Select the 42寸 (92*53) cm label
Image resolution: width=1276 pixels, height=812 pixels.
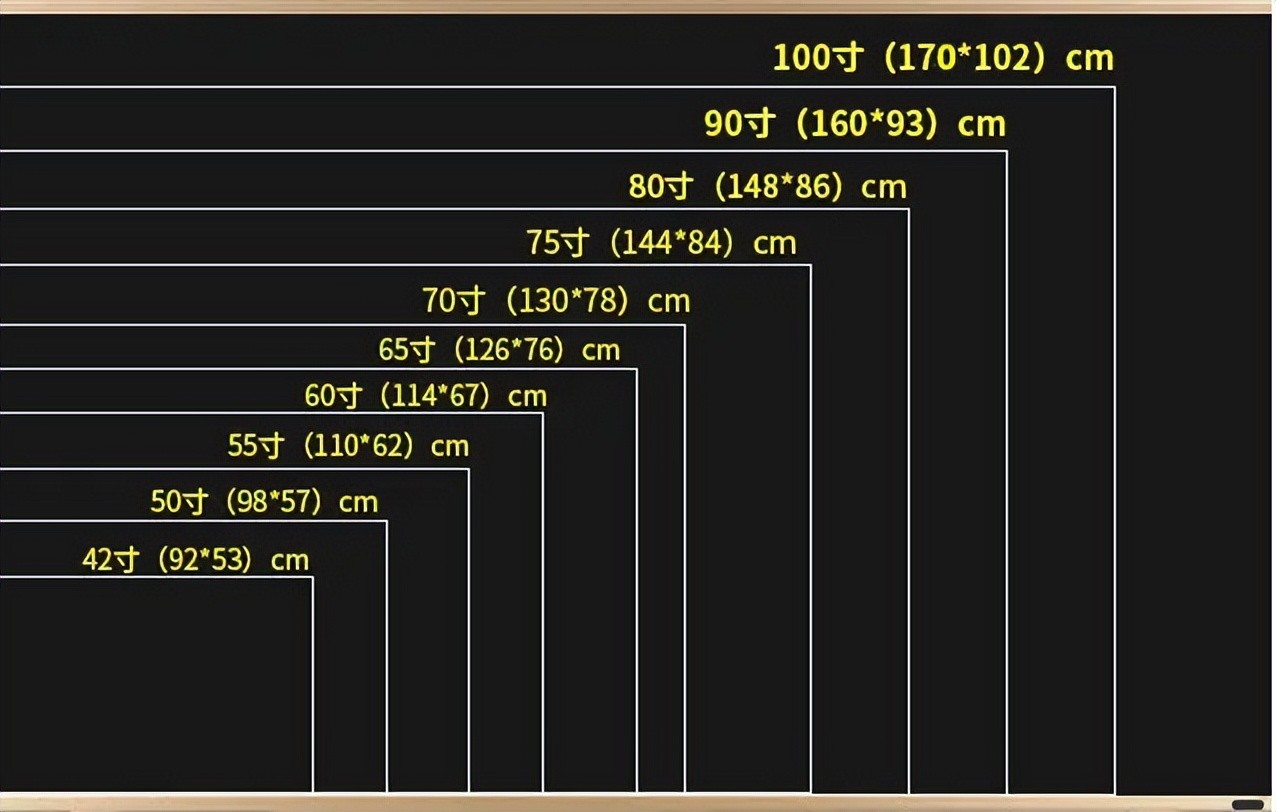pyautogui.click(x=195, y=560)
